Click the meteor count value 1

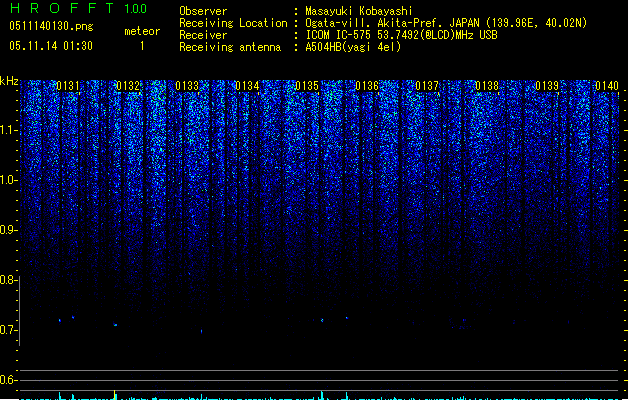[142, 46]
